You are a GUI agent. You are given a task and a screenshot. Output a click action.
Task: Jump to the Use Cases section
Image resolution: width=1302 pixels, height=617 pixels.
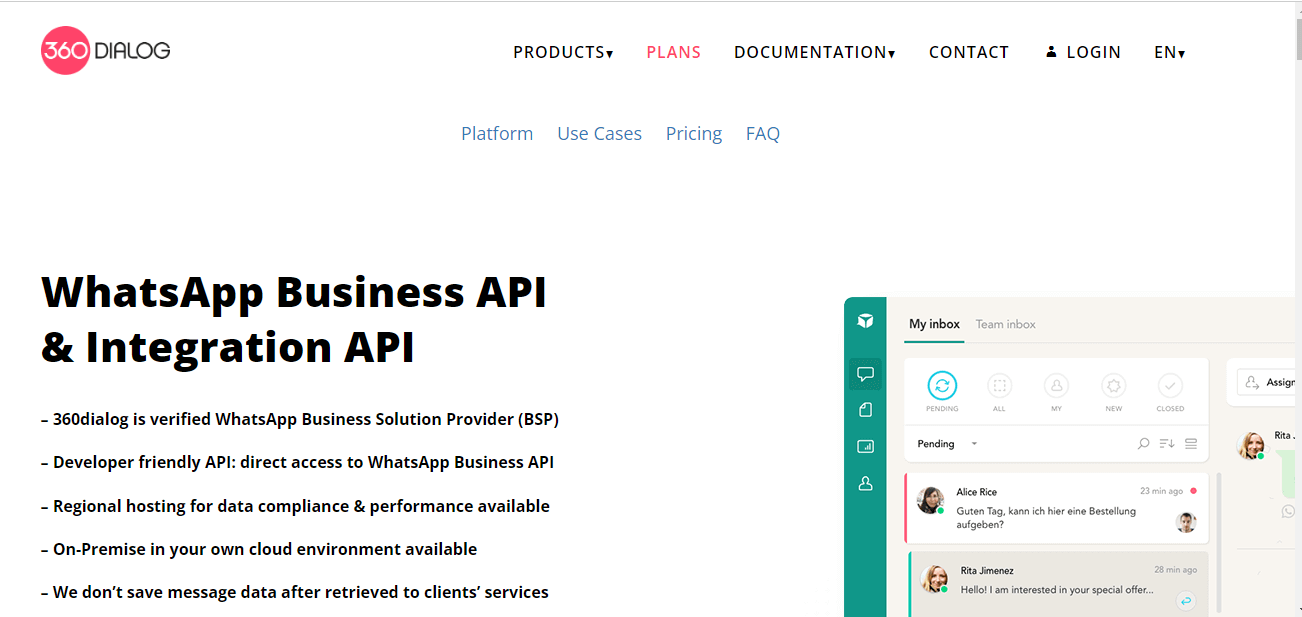click(599, 133)
